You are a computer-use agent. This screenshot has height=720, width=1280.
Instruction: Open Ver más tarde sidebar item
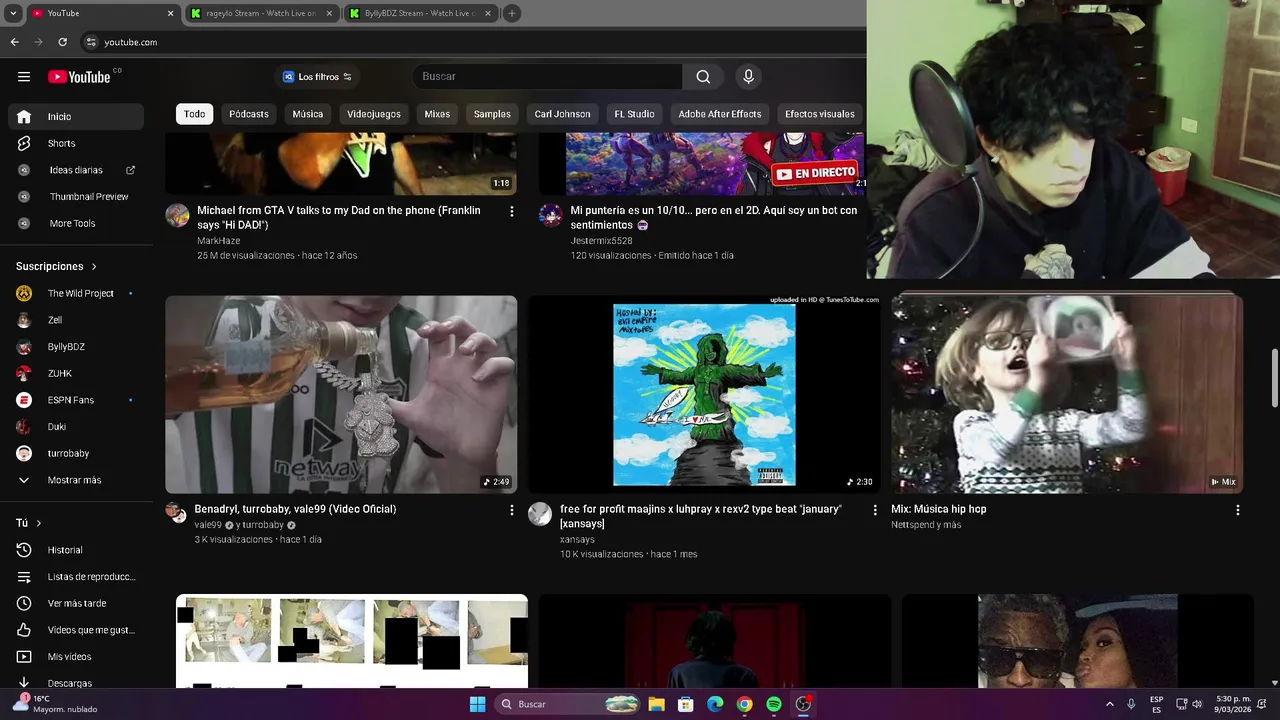pos(76,603)
